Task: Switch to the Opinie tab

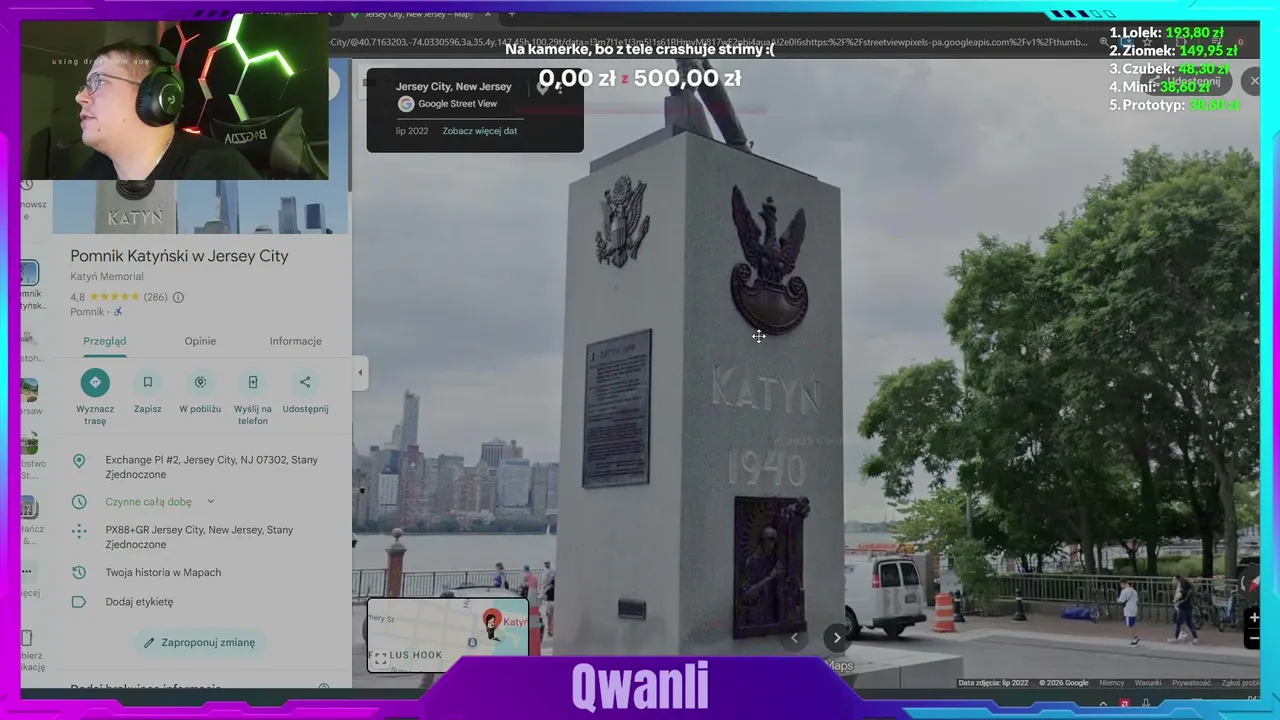Action: click(x=200, y=341)
